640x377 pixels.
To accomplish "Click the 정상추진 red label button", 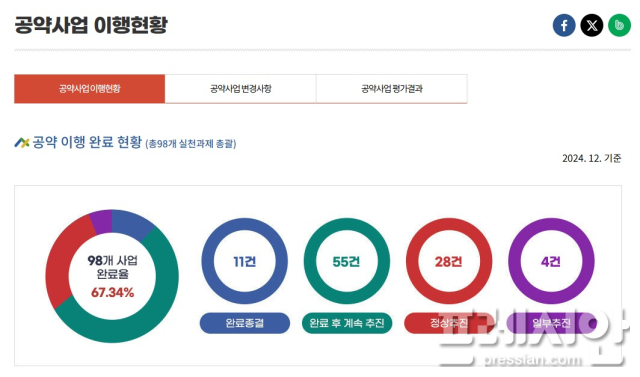I will click(x=449, y=323).
